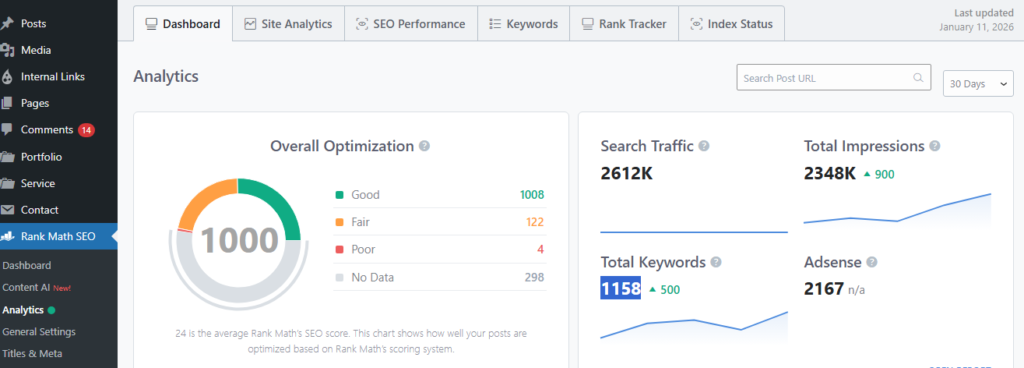Click the Good count 1008
1024x368 pixels.
[532, 194]
